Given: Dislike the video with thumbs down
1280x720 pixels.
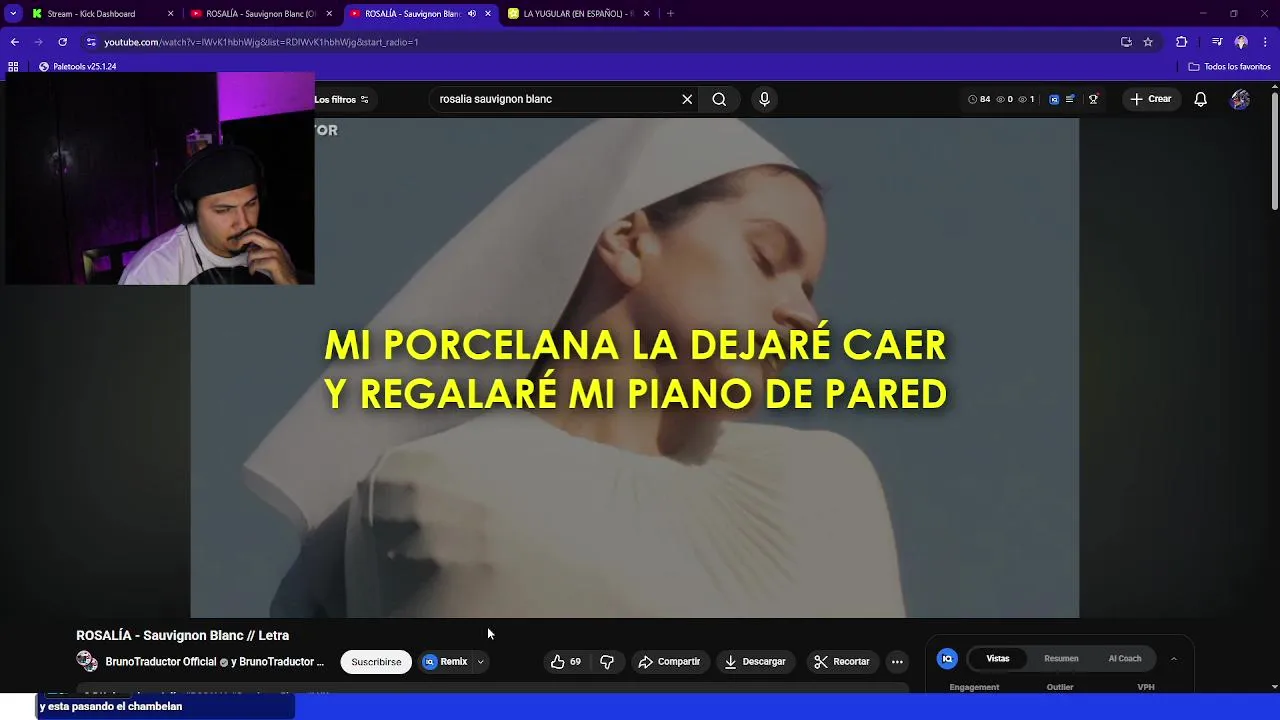Looking at the screenshot, I should coord(607,662).
